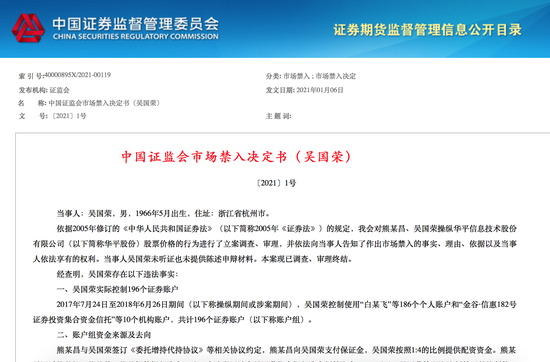
Task: Click the line starting 2017年7月24日至2018年6月26日
Action: point(287,304)
